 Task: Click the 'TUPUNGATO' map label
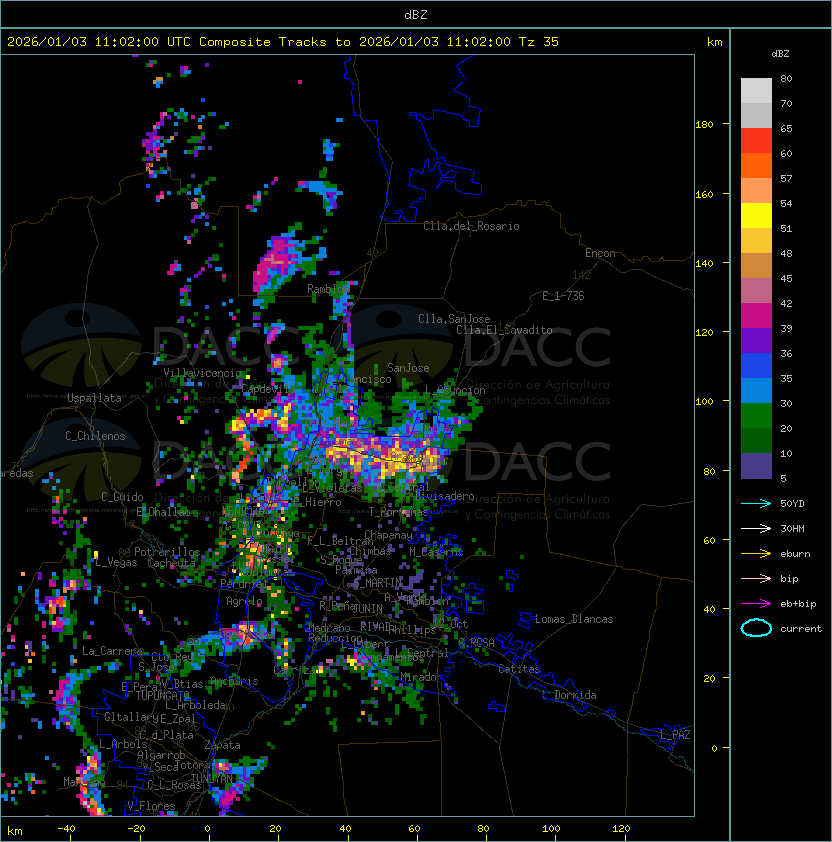pos(162,695)
